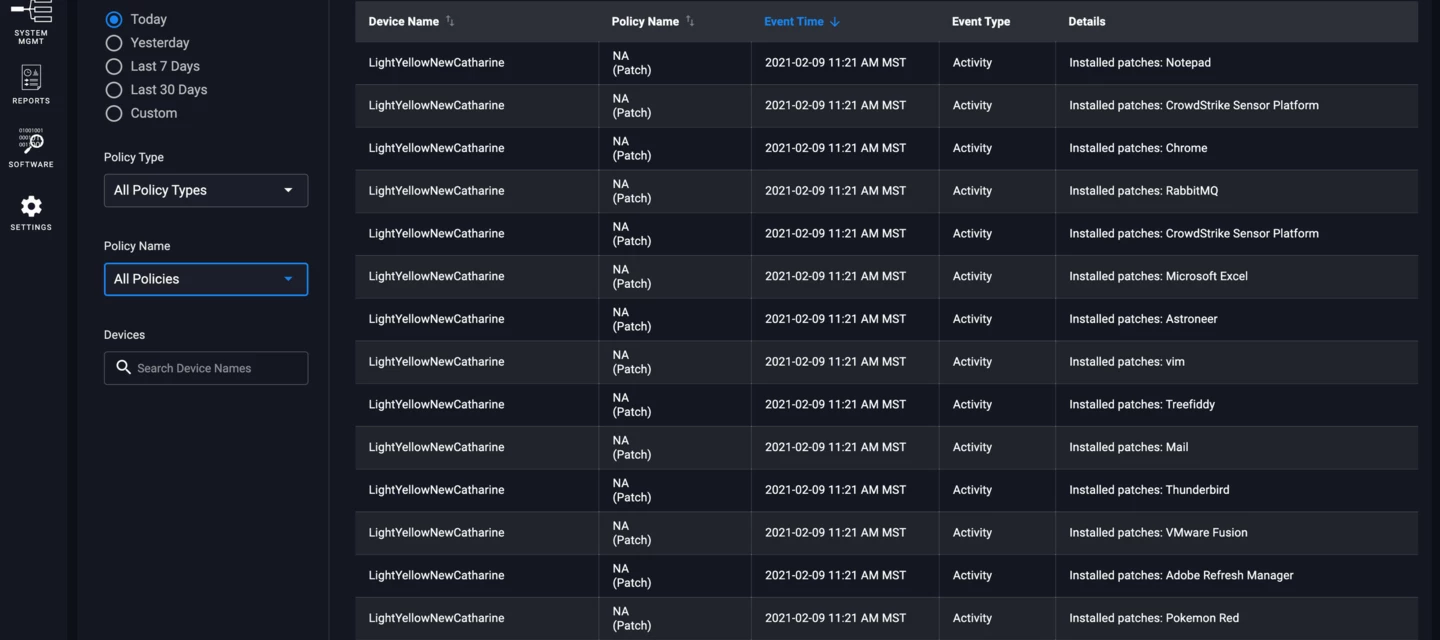Click device name in the Thunderbird row
1440x640 pixels.
436,490
